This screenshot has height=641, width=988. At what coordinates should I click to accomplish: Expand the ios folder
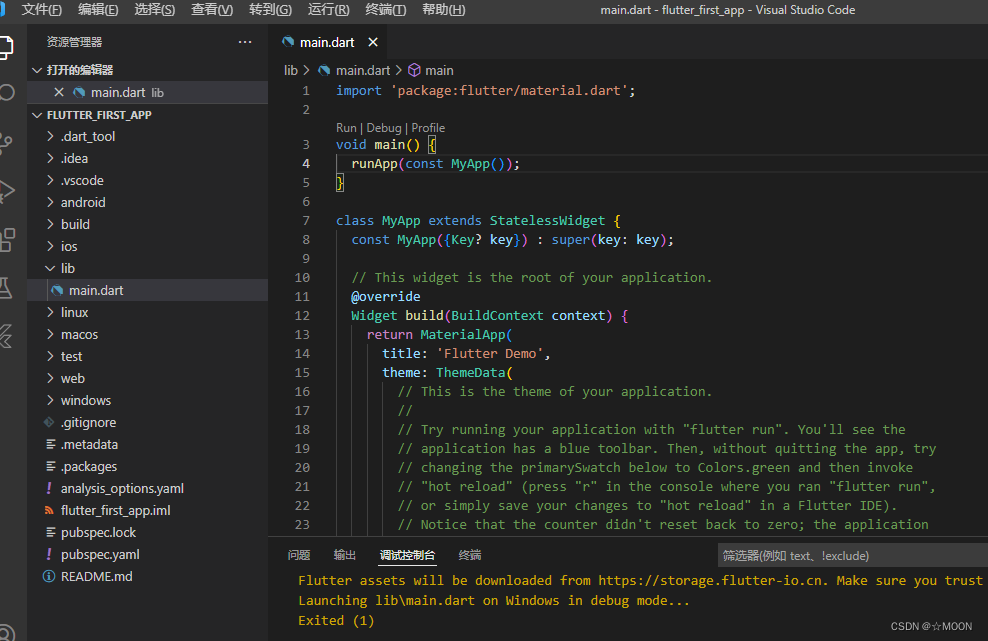50,246
